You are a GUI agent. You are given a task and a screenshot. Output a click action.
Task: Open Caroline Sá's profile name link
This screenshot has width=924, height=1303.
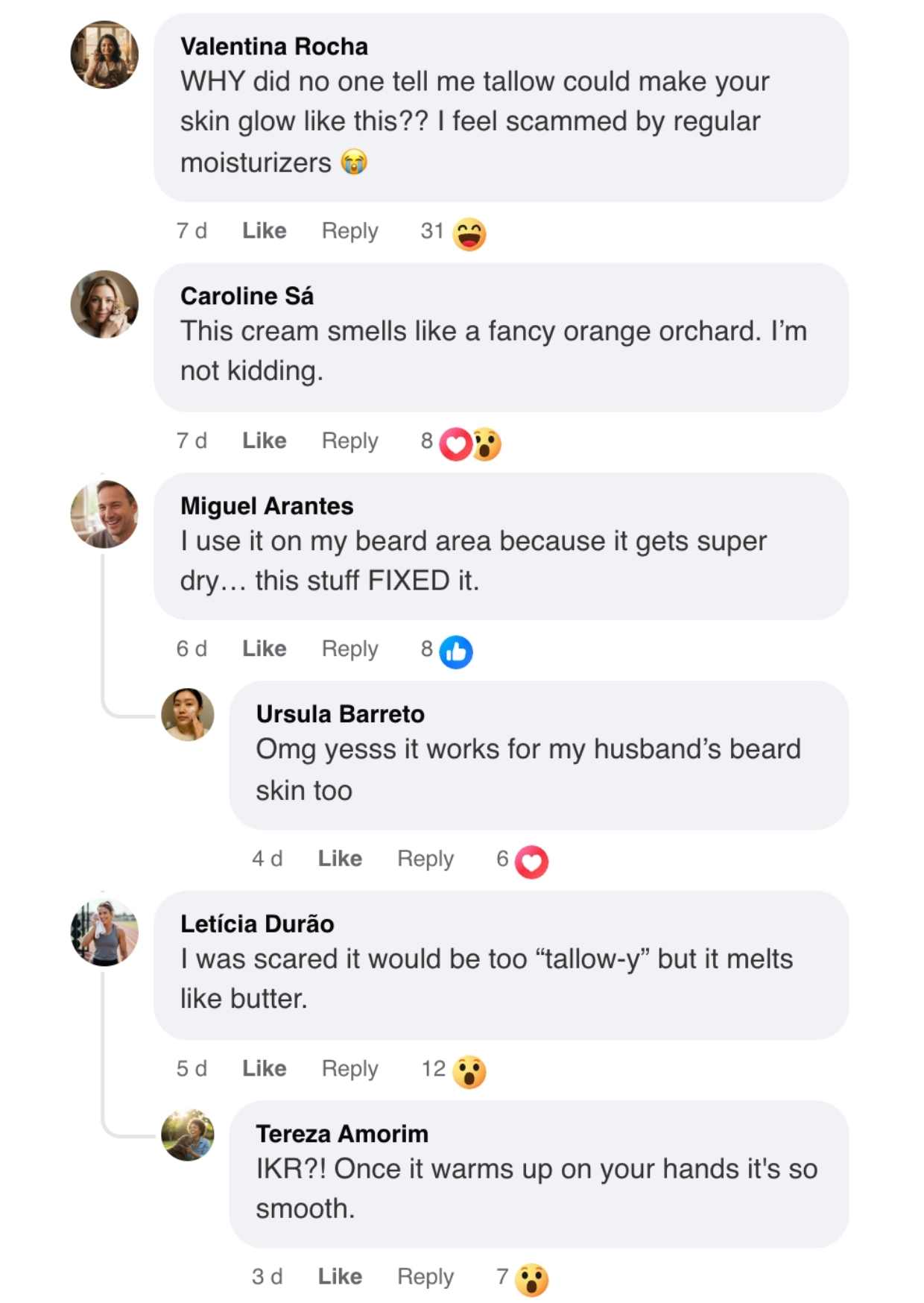point(247,296)
